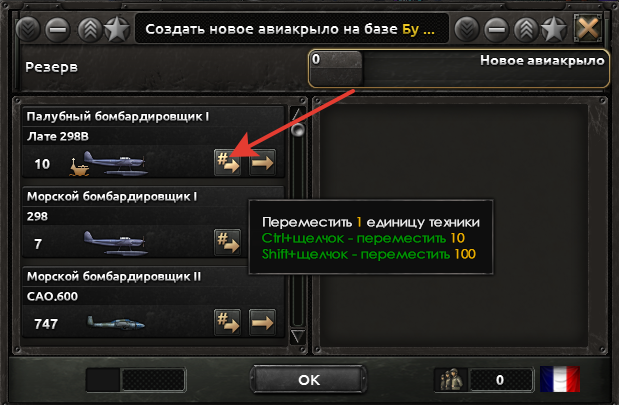Image resolution: width=619 pixels, height=405 pixels.
Task: Click left triple-chevron up round button
Action: tap(90, 29)
